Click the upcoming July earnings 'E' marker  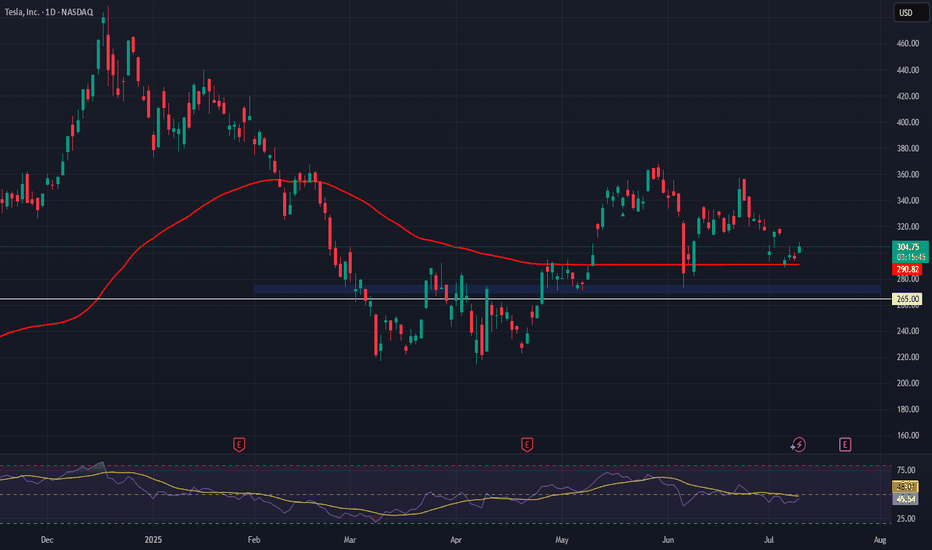coord(845,444)
